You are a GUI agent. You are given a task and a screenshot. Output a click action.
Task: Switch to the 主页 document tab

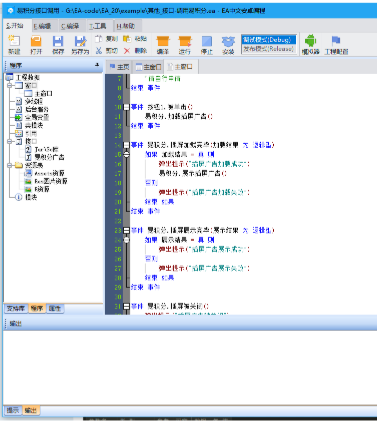click(119, 67)
